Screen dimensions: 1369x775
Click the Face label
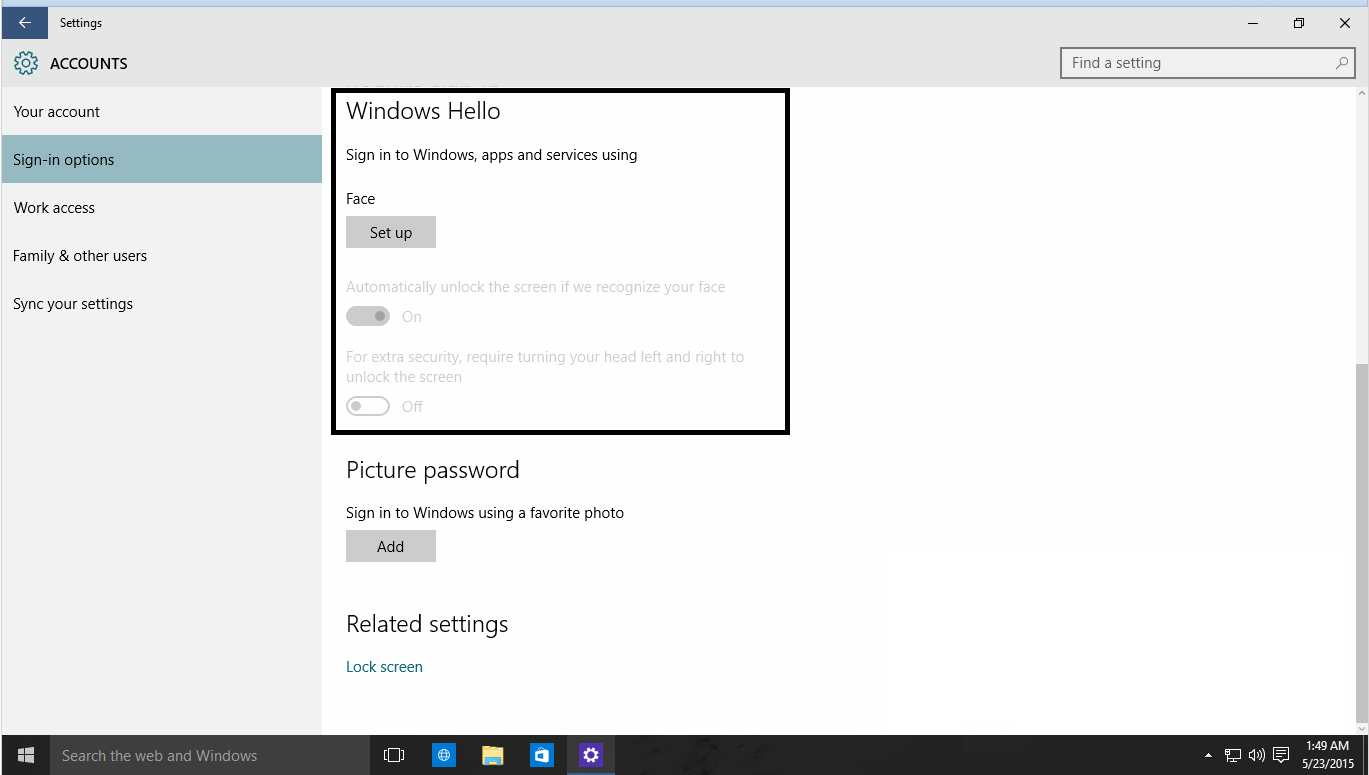361,199
